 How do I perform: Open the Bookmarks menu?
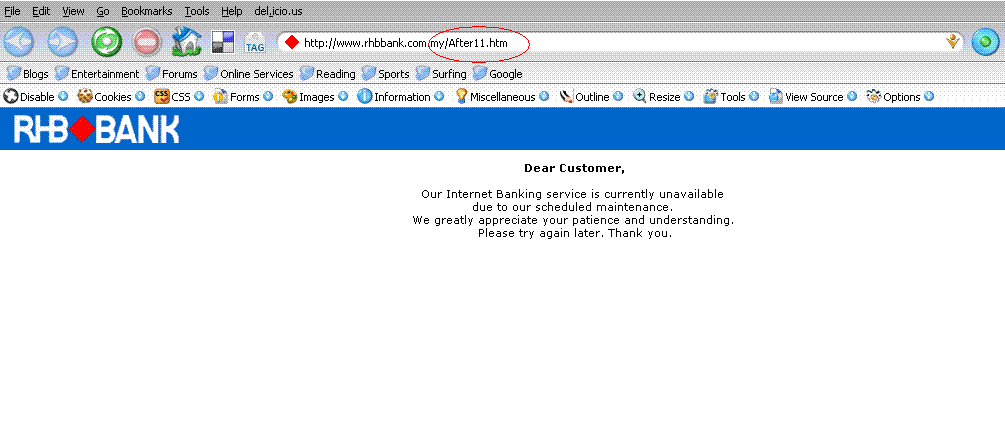click(147, 12)
